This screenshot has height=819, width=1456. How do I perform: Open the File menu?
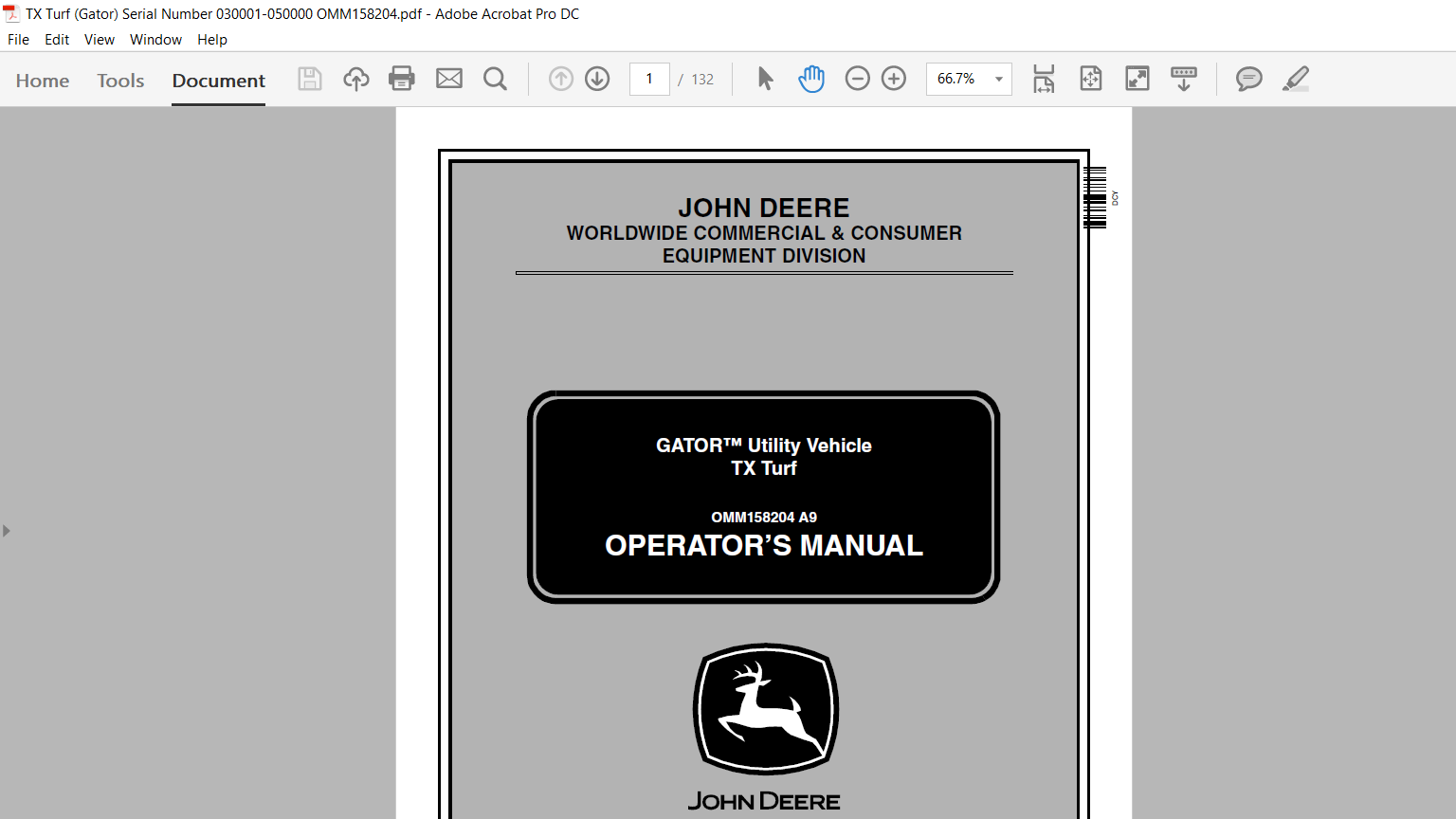click(x=18, y=40)
